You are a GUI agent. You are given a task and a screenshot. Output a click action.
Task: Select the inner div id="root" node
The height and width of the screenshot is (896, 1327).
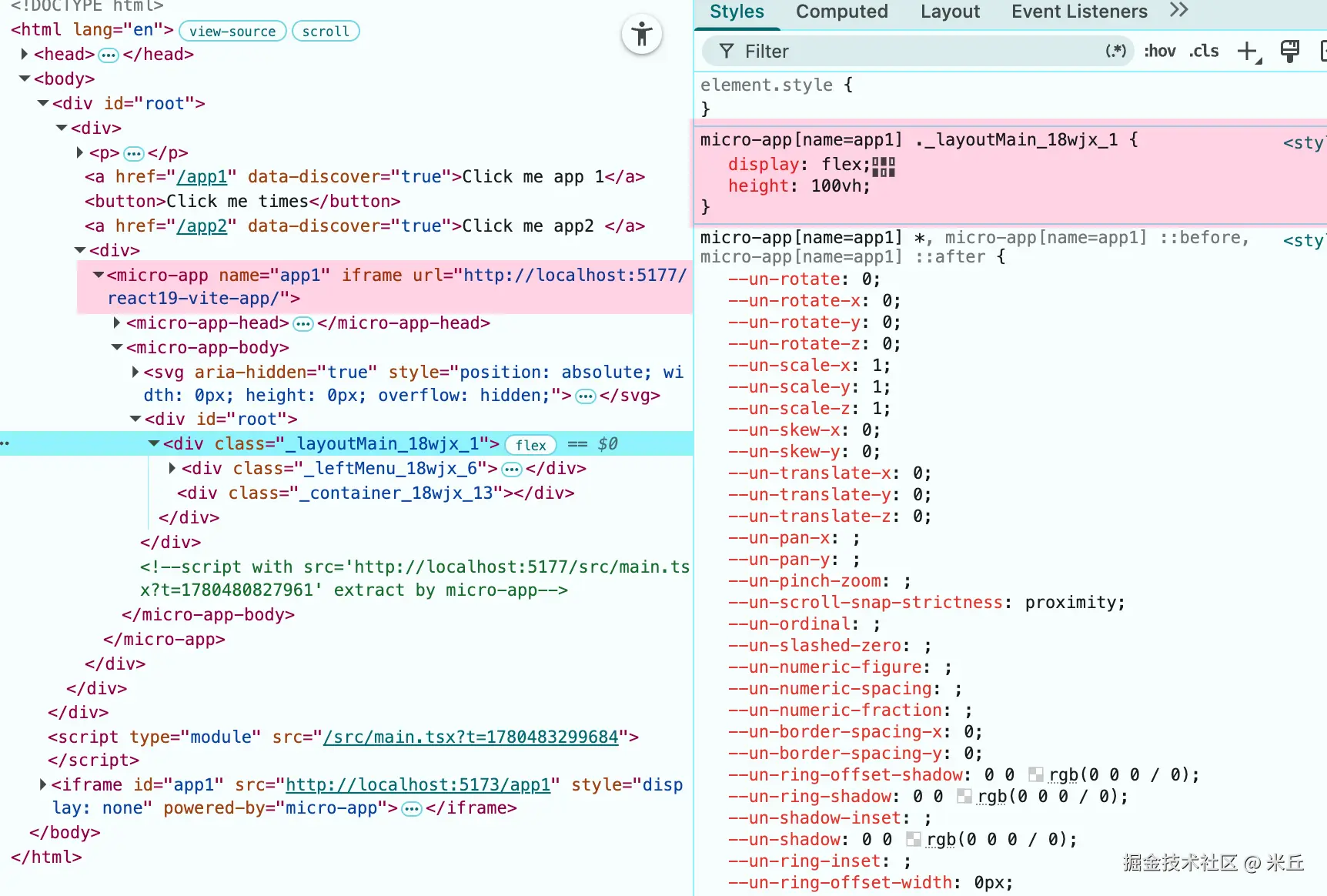221,419
